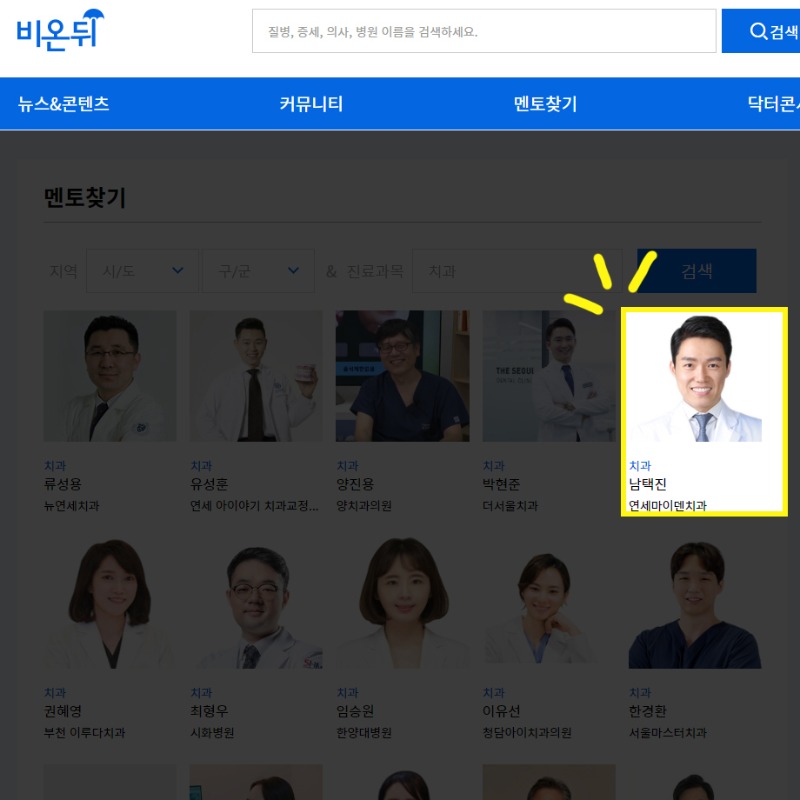This screenshot has height=800, width=800.
Task: Click clinic name 청담아이치과의원
Action: pos(527,733)
